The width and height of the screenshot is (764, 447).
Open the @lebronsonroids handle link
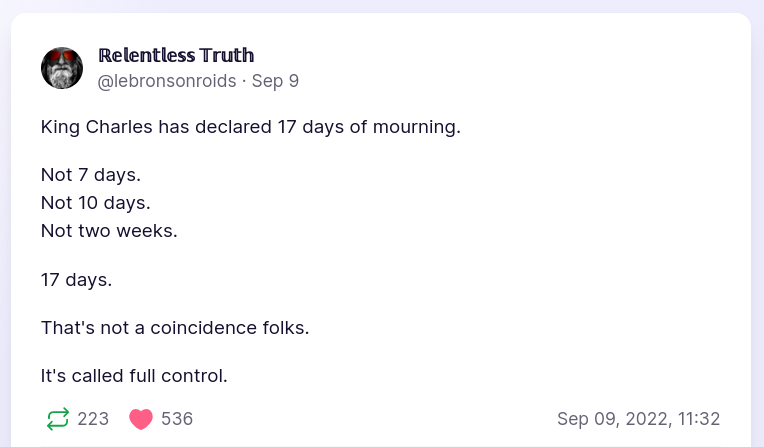(x=167, y=81)
